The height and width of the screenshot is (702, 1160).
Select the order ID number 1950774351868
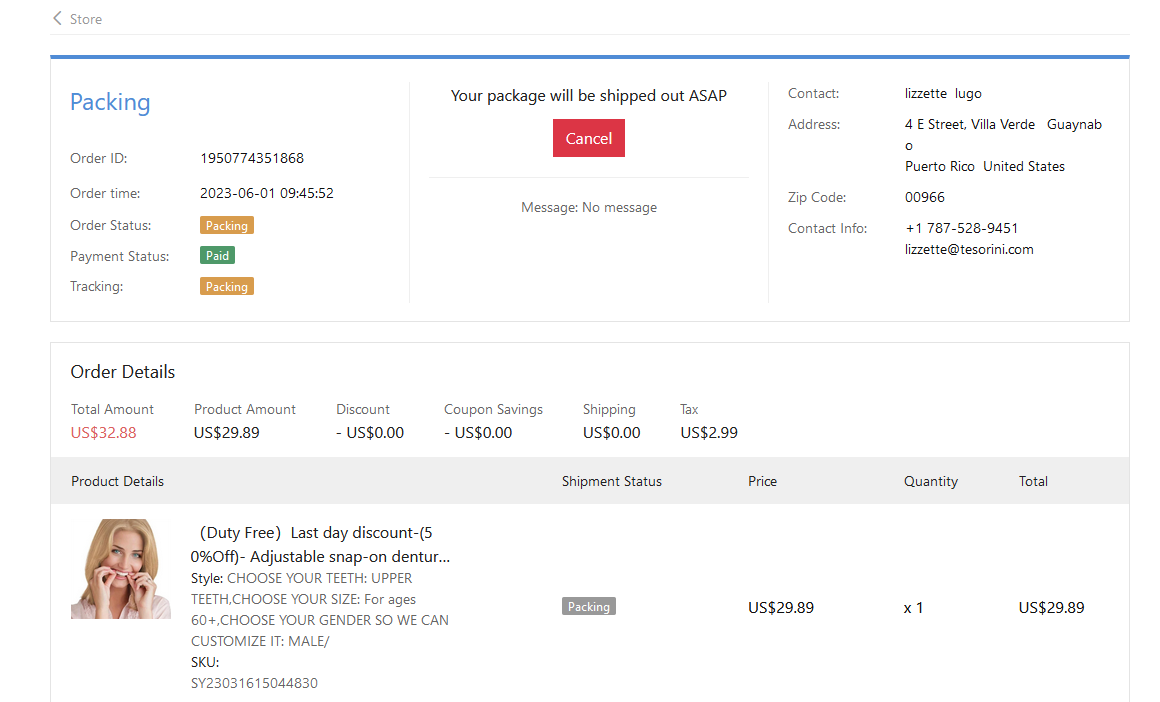(x=252, y=158)
